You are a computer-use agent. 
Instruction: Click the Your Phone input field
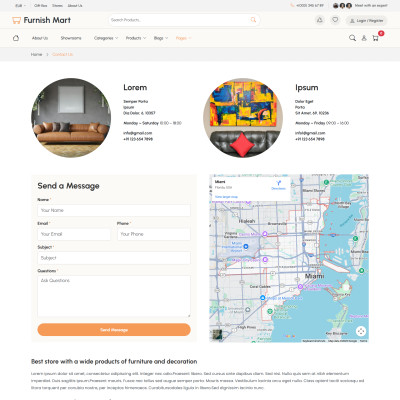[154, 234]
